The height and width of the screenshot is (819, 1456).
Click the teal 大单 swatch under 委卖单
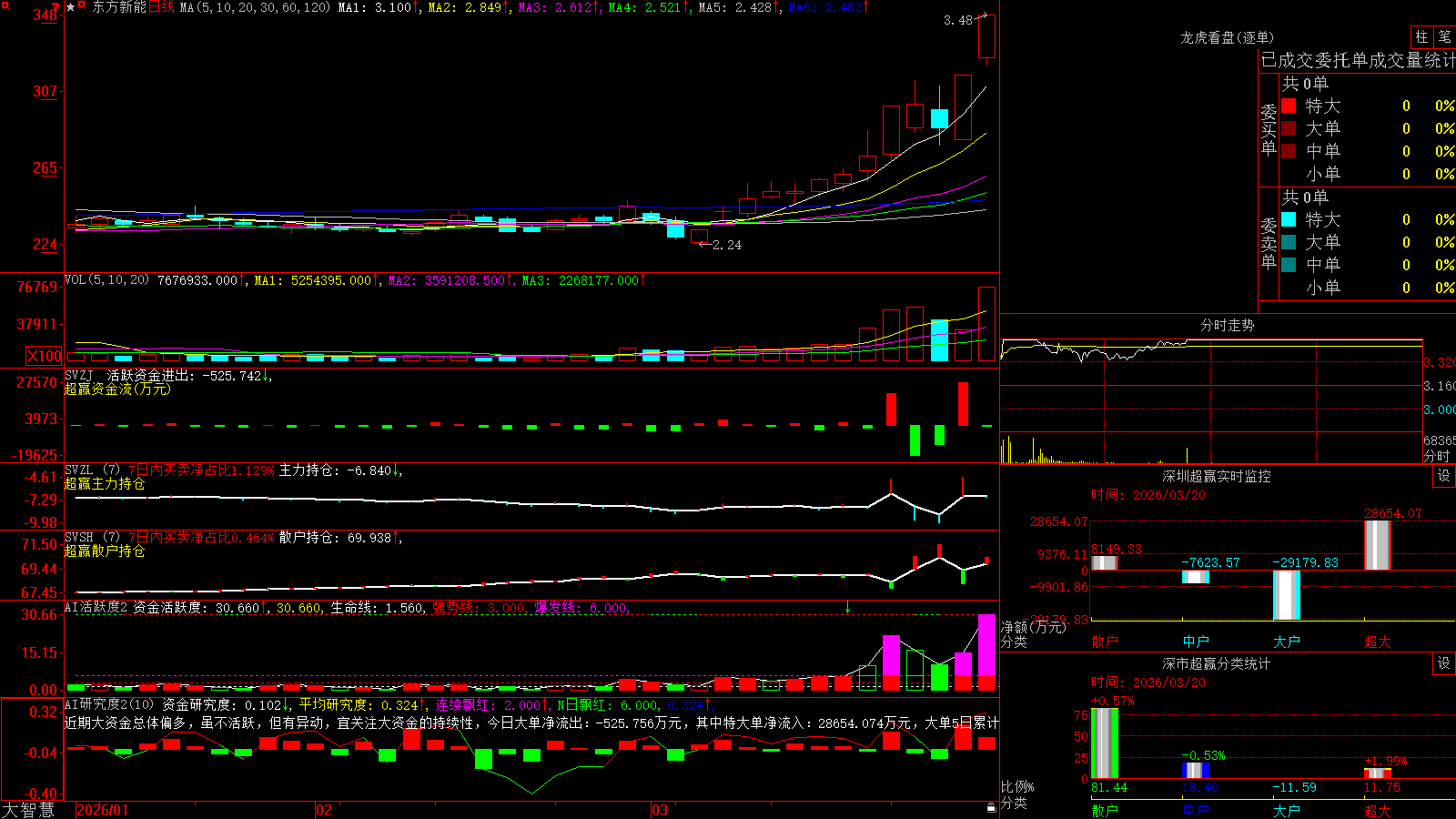click(1289, 242)
